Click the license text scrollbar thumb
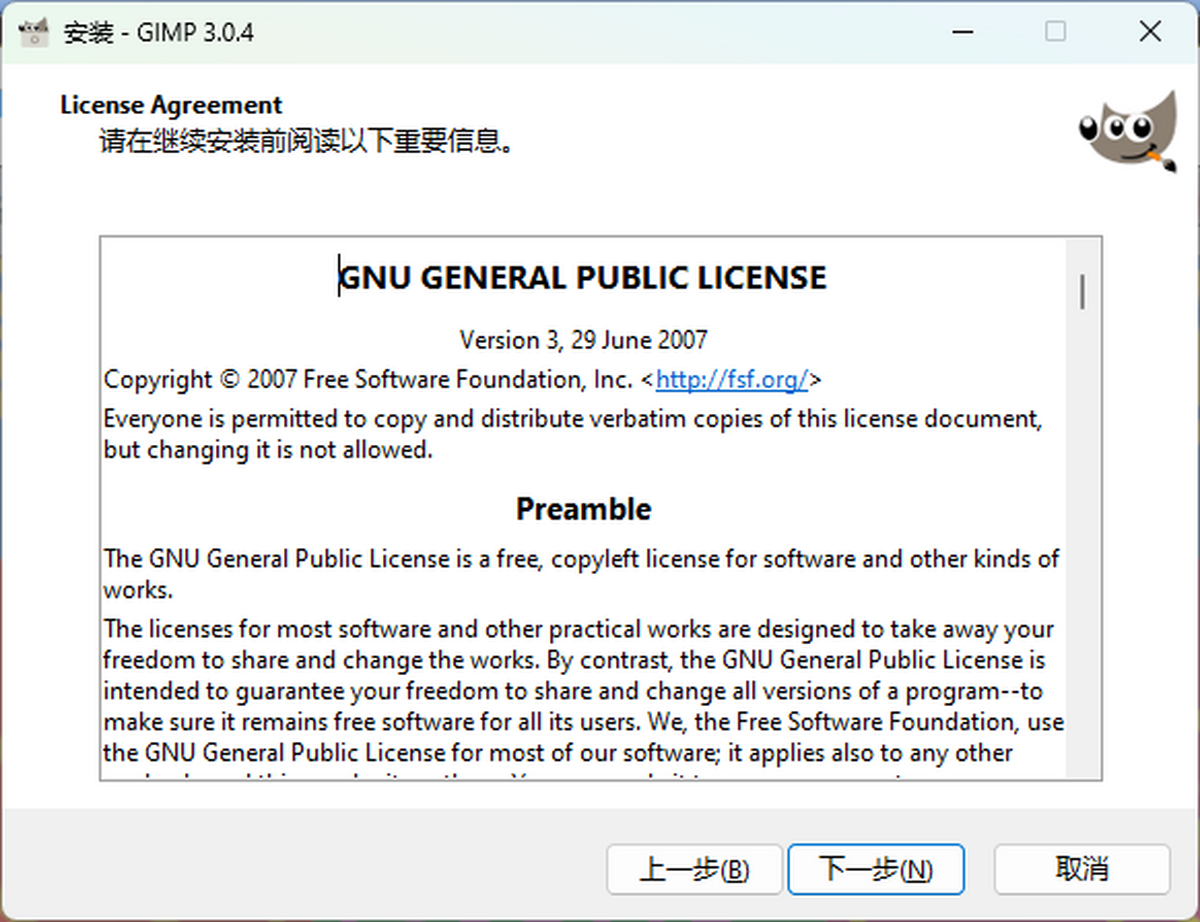The image size is (1200, 922). pos(1082,290)
